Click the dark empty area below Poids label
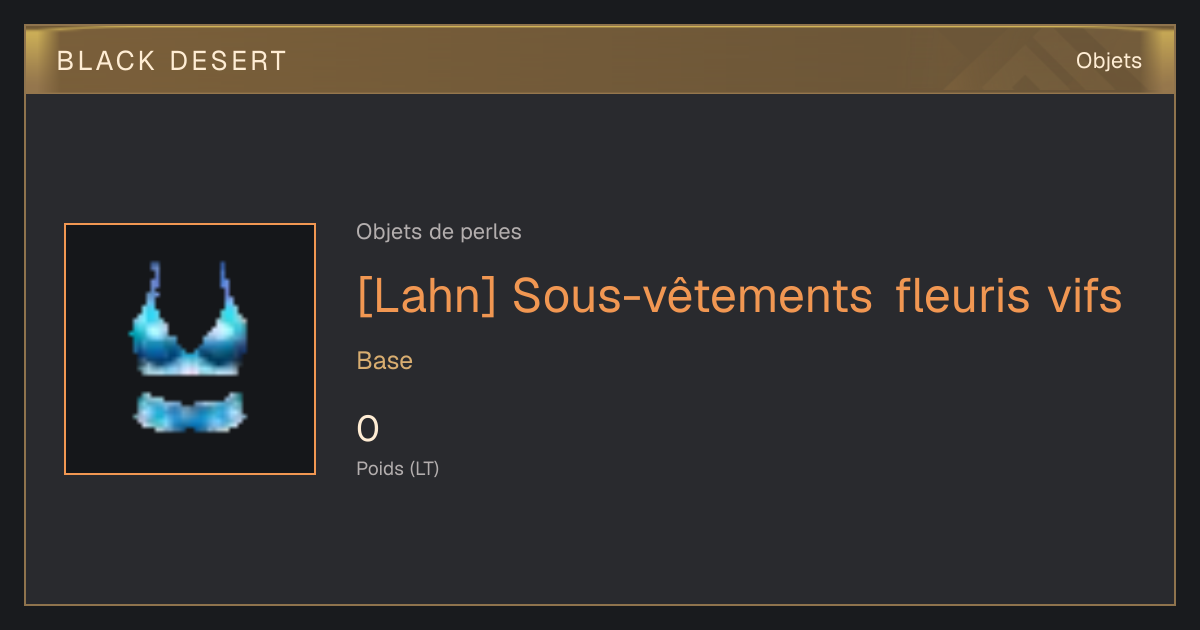Screen dimensions: 1200x630 pos(600,540)
